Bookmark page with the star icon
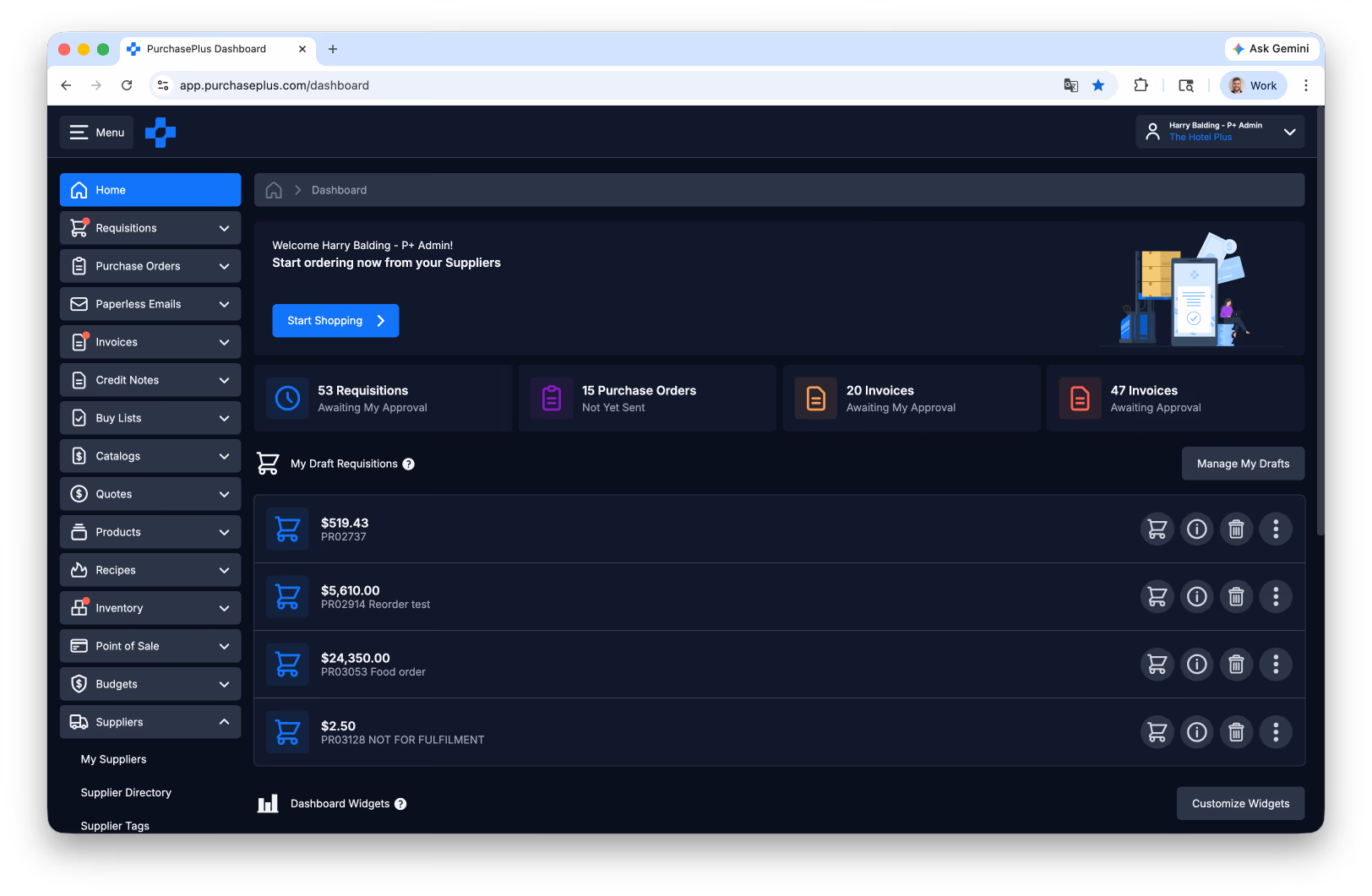Image resolution: width=1372 pixels, height=896 pixels. tap(1098, 85)
